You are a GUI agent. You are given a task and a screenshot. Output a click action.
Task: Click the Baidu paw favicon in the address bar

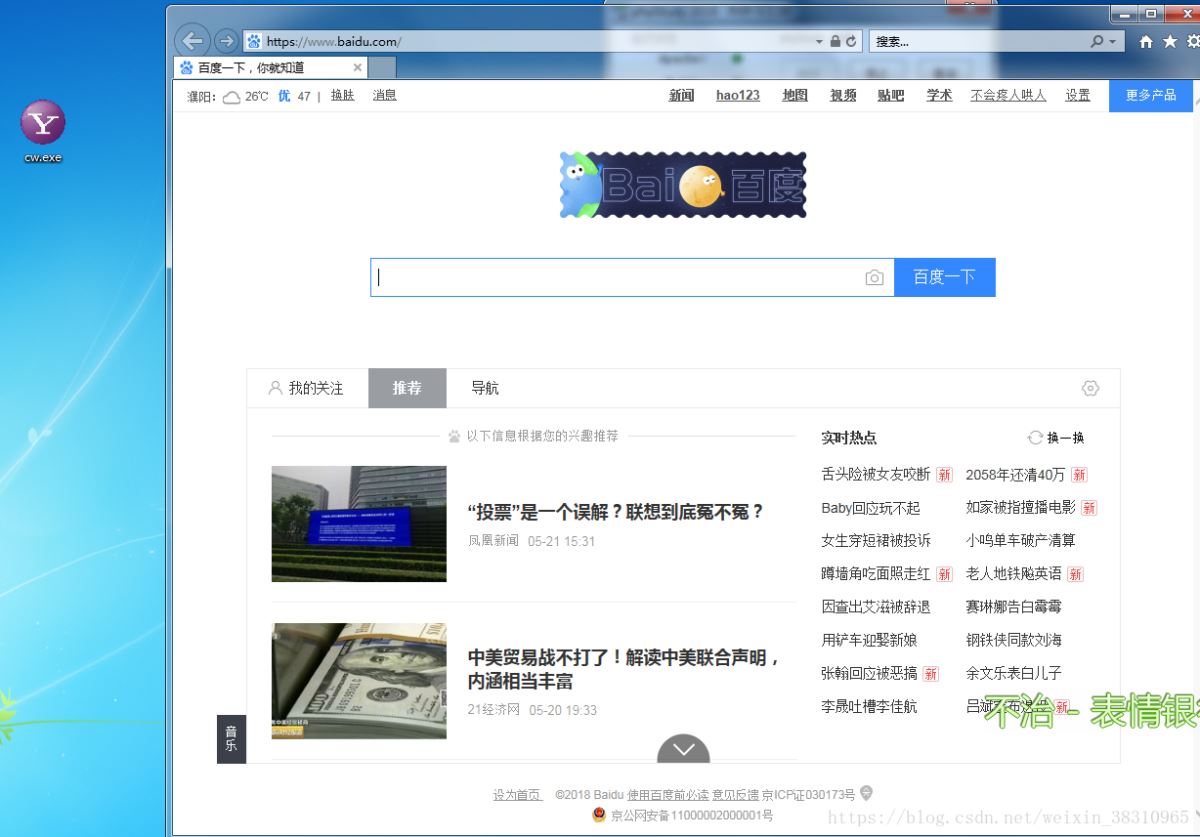[x=253, y=41]
